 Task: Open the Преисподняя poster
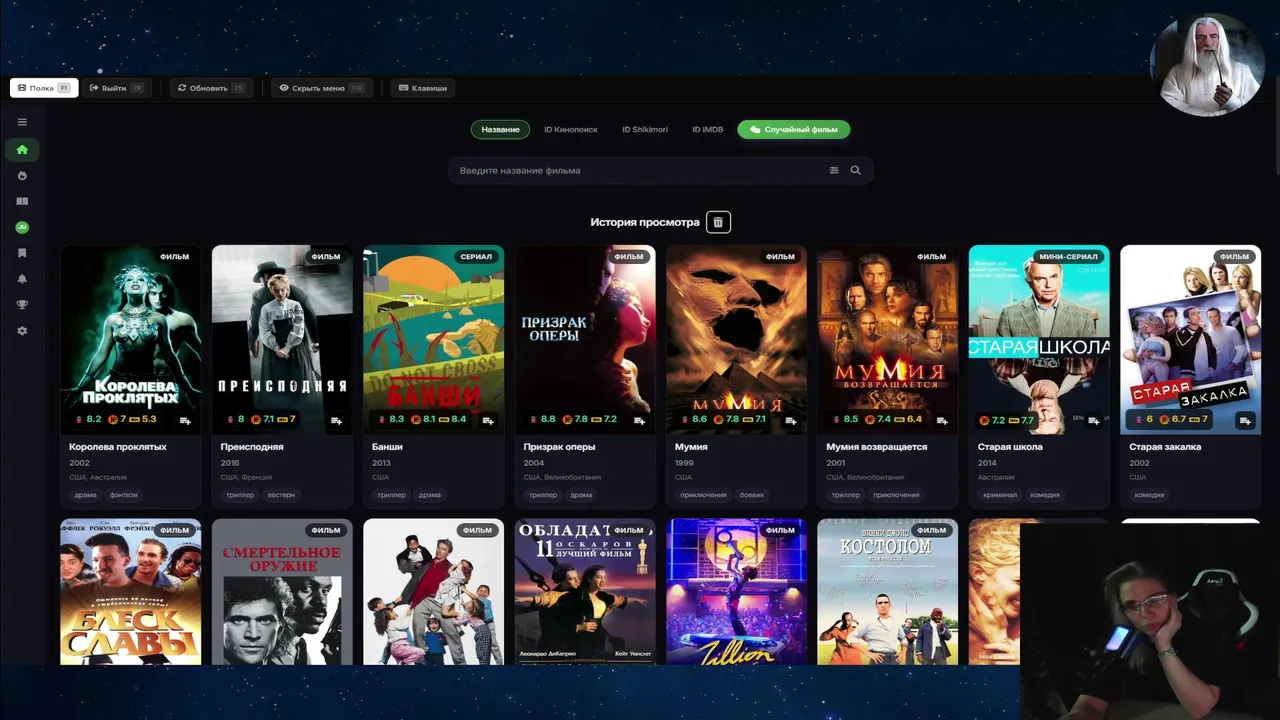click(x=282, y=339)
